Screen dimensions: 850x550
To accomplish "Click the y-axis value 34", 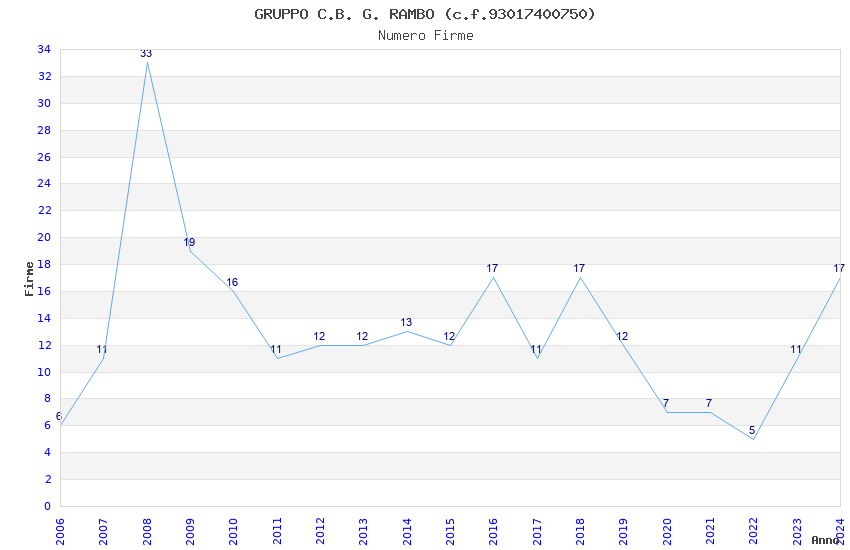I will point(44,49).
